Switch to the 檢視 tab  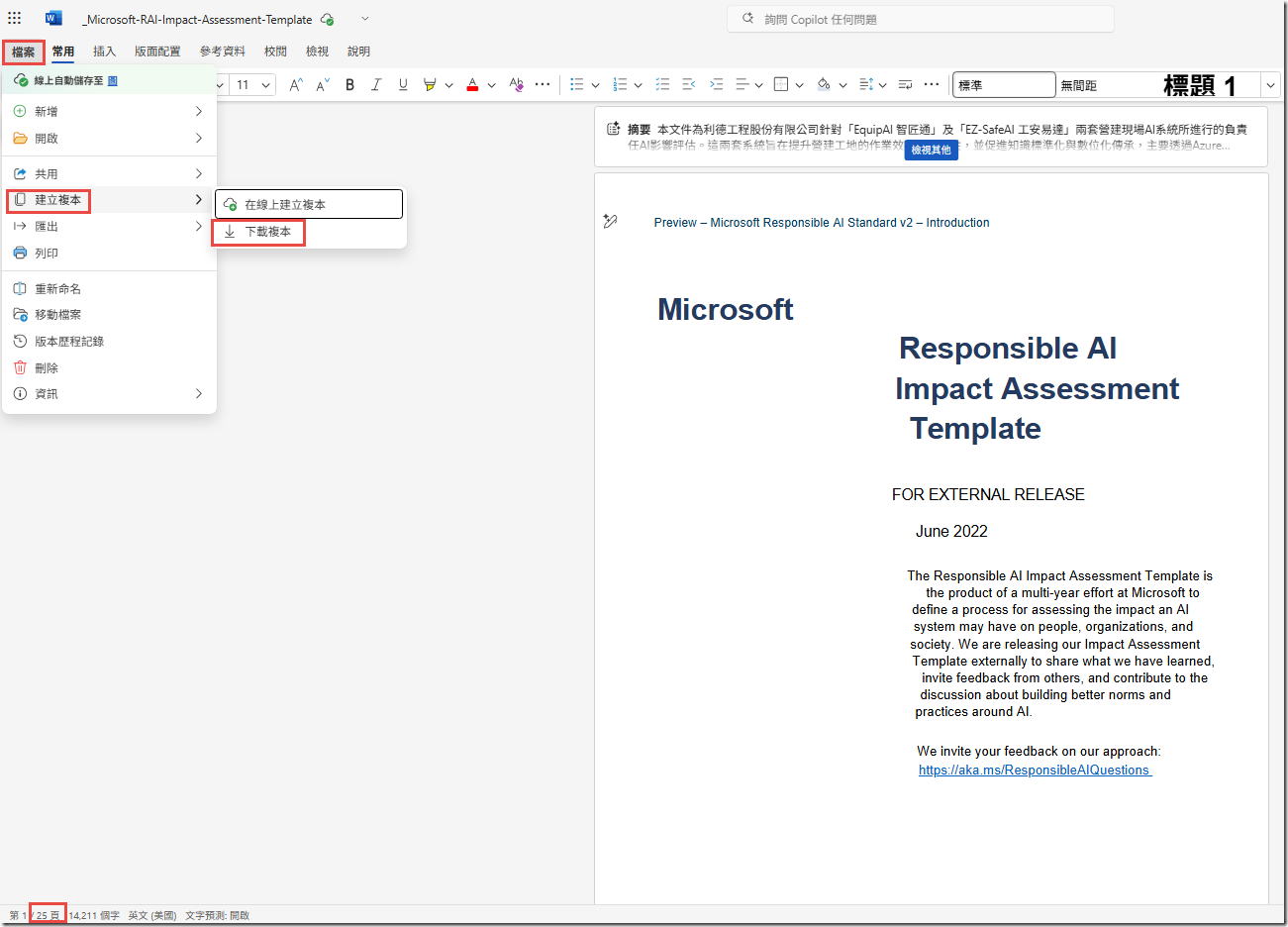(x=317, y=51)
